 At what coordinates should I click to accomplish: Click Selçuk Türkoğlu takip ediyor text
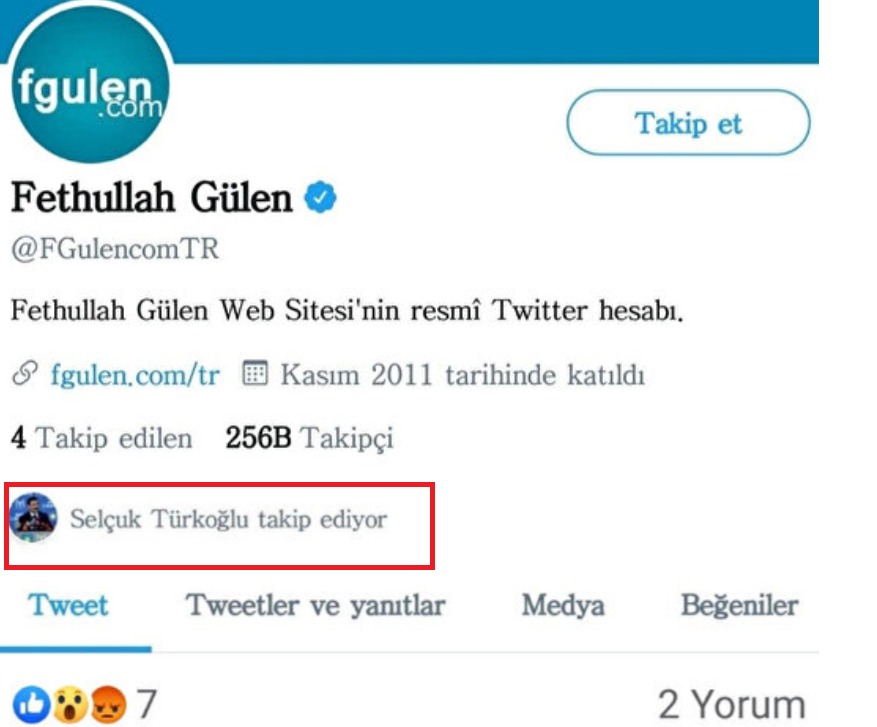pyautogui.click(x=228, y=519)
